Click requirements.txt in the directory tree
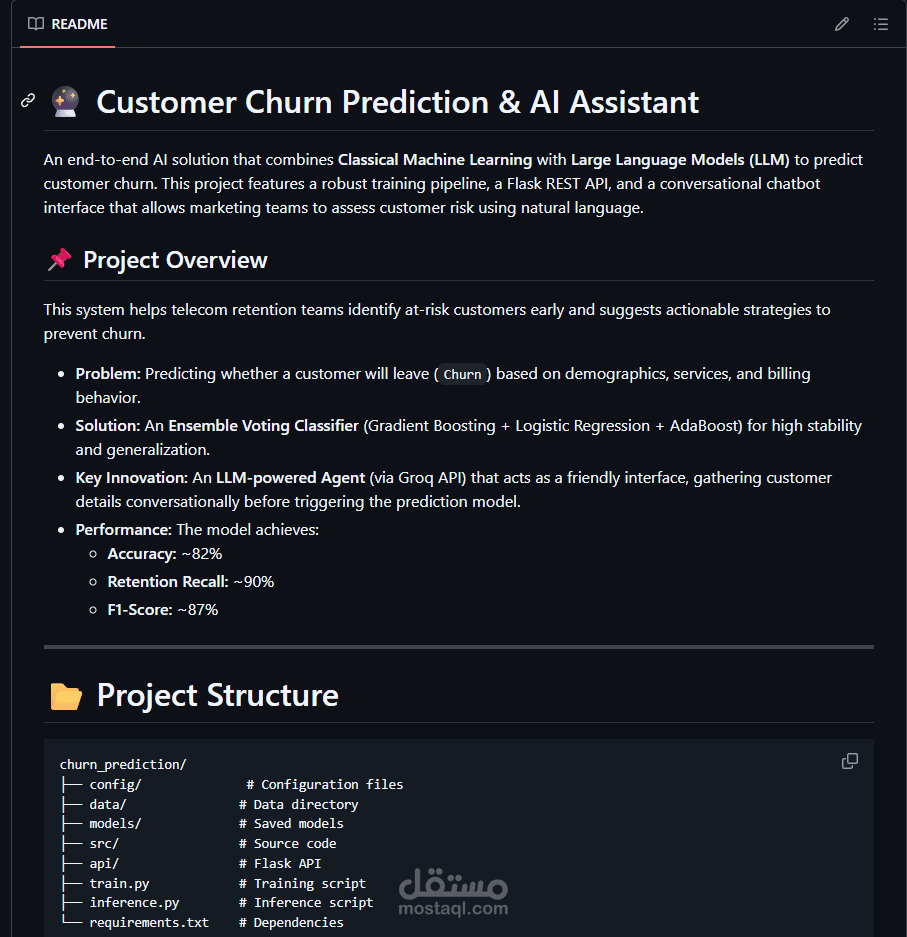The height and width of the screenshot is (937, 907). [149, 922]
